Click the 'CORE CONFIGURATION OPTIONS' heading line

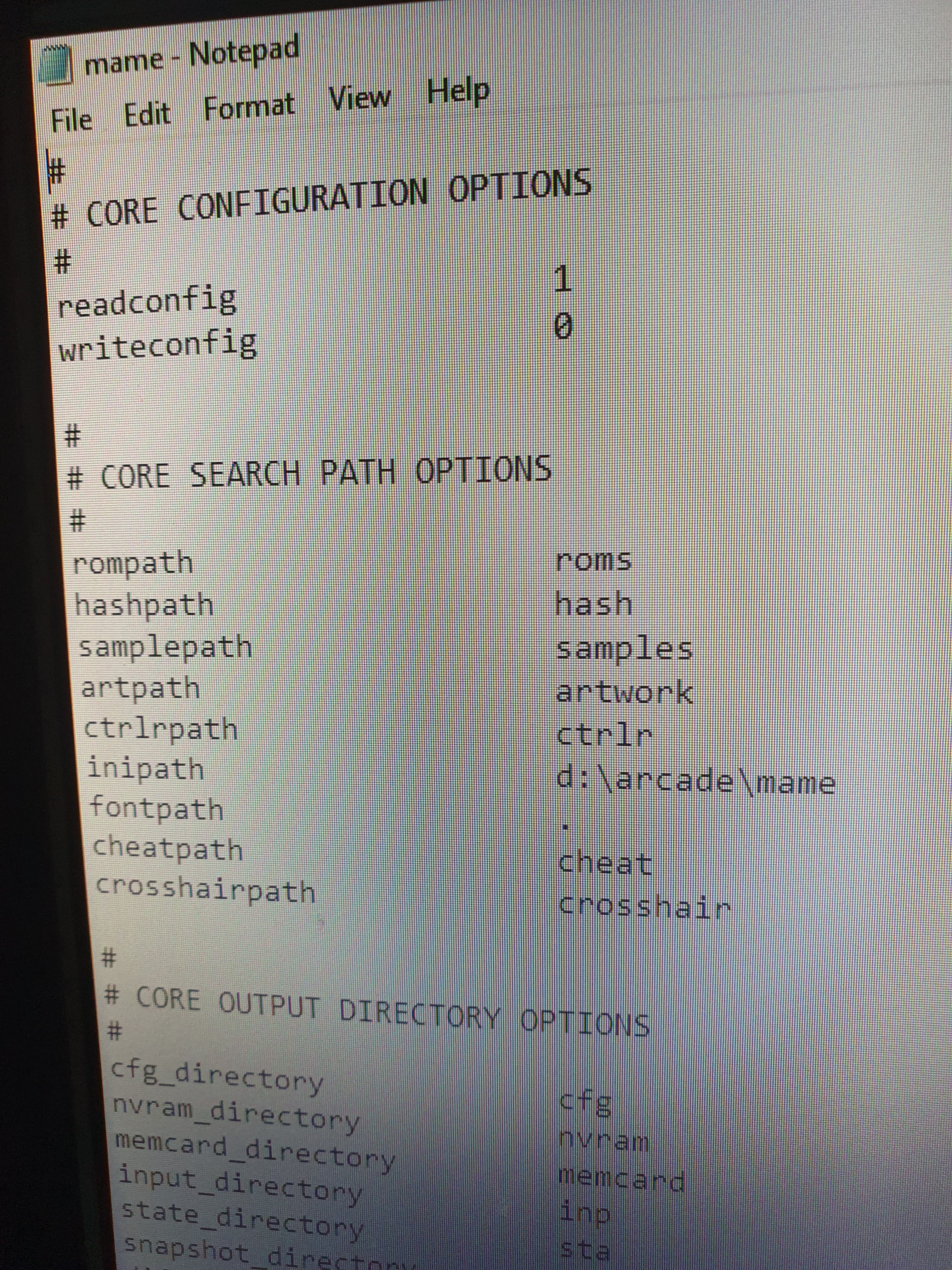(321, 198)
